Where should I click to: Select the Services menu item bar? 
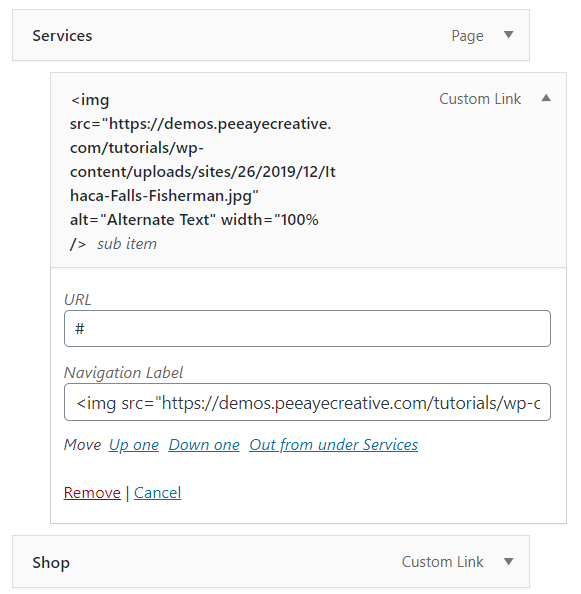271,35
